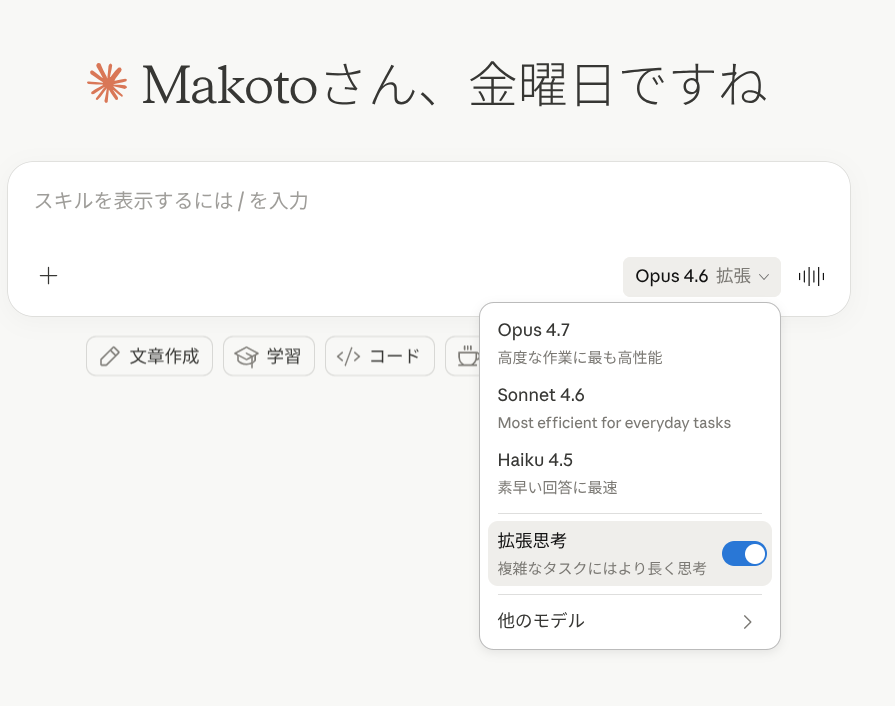Click the 学習 learning button
This screenshot has height=706, width=895.
[268, 356]
